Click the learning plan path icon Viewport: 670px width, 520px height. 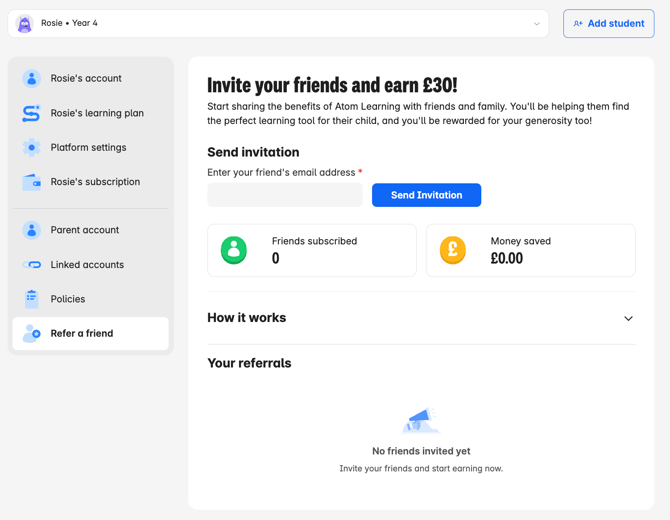point(31,113)
